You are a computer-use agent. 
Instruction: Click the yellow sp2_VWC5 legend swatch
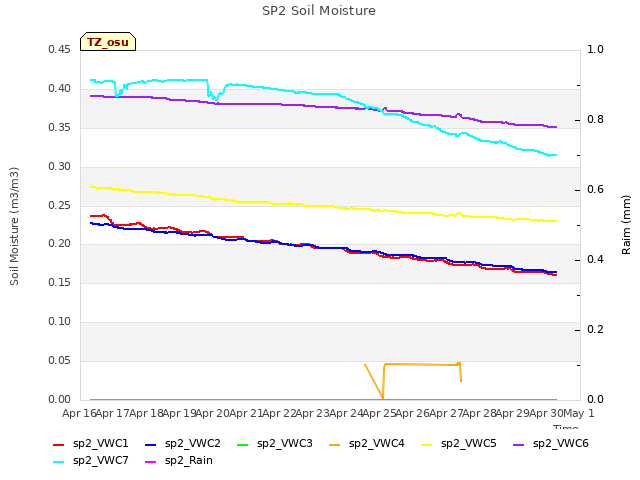[427, 444]
